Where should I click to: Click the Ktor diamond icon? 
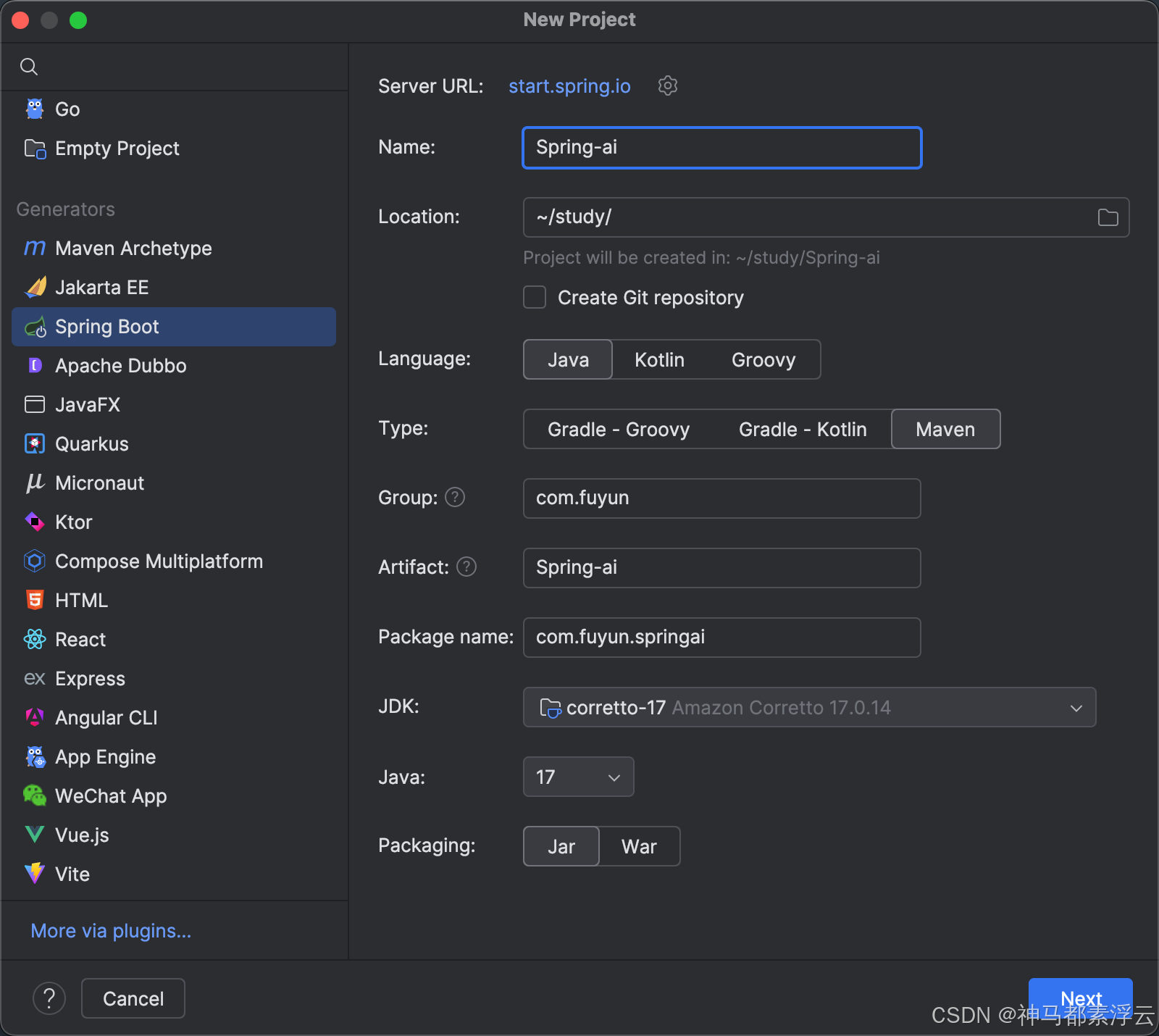click(x=35, y=522)
